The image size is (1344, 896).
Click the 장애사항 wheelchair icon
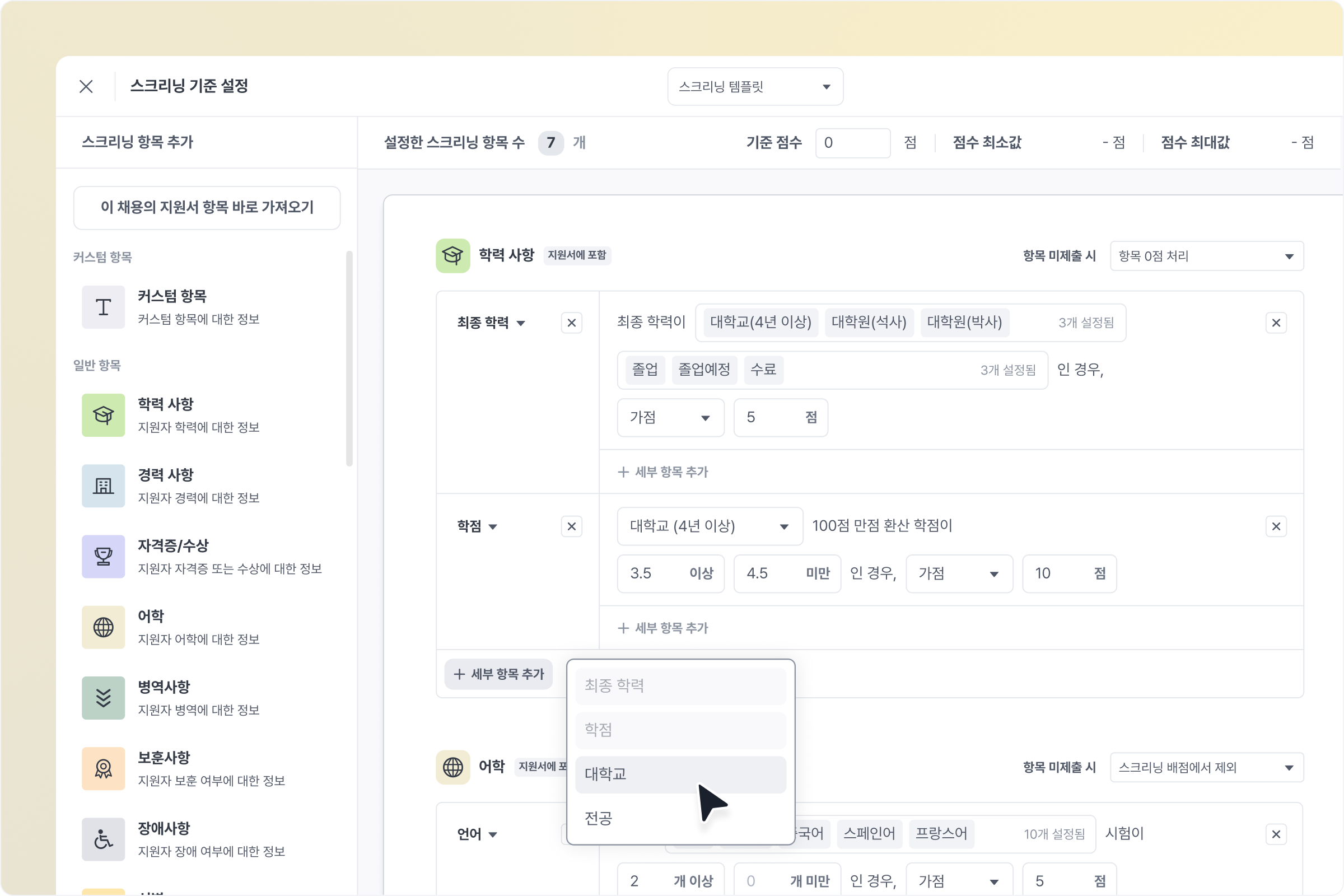(x=103, y=839)
